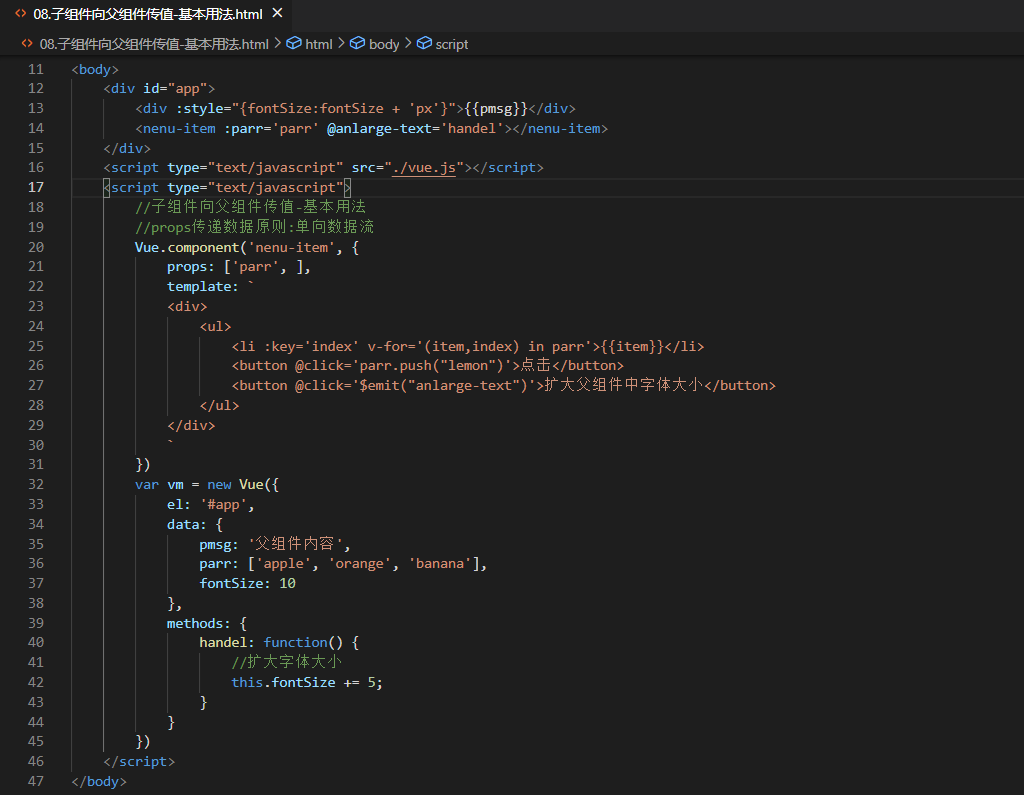Viewport: 1024px width, 795px height.
Task: Open the file name breadcrumb item
Action: coord(154,44)
